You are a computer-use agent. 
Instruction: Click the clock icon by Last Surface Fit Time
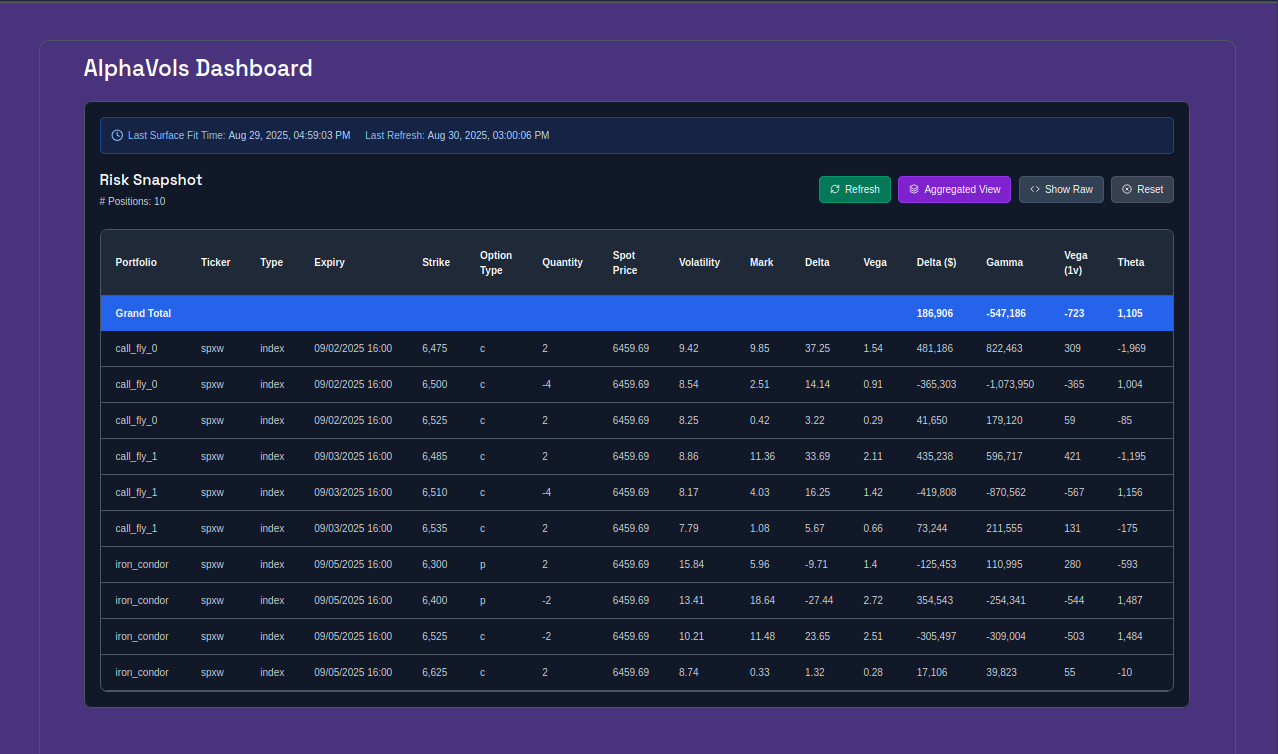117,135
